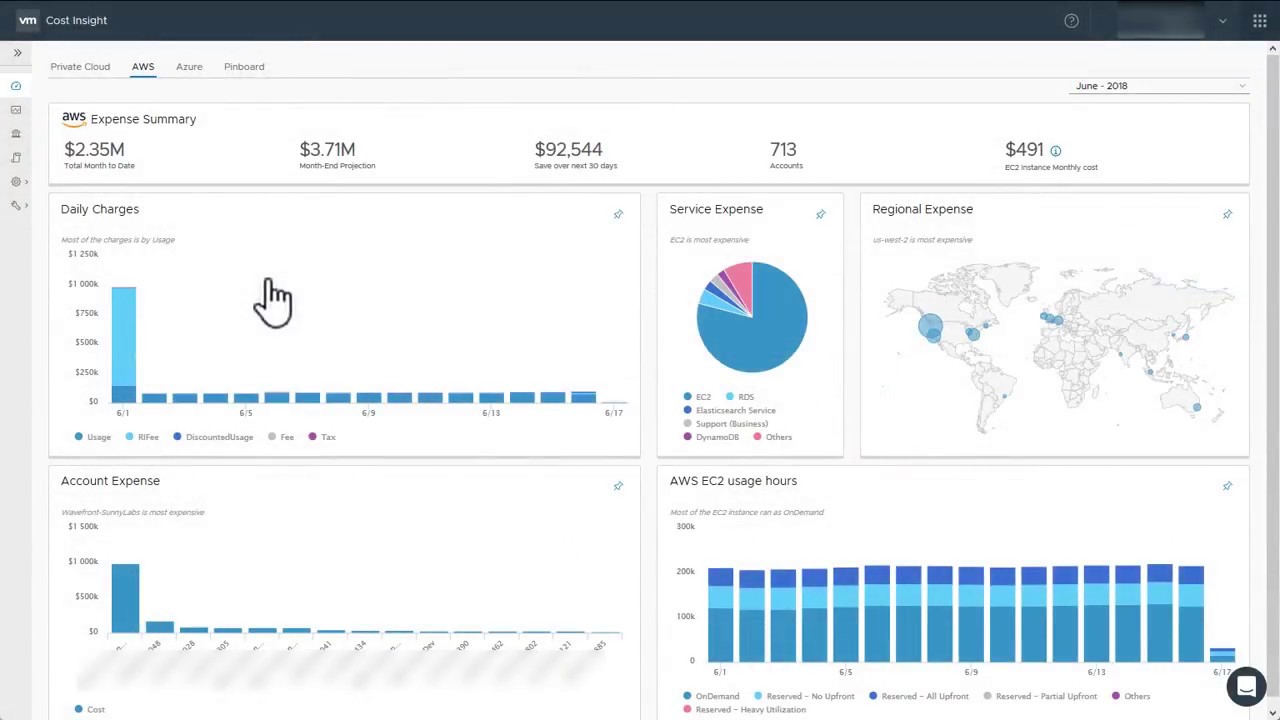Image resolution: width=1280 pixels, height=720 pixels.
Task: Pin the Daily Charges chart
Action: [x=618, y=214]
